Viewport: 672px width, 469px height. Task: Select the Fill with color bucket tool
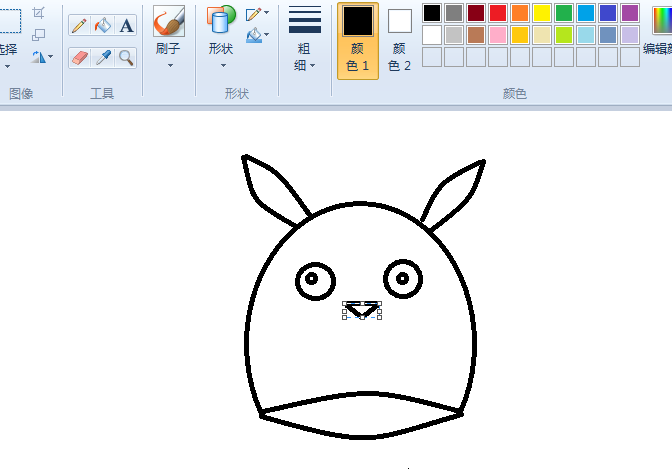[103, 26]
